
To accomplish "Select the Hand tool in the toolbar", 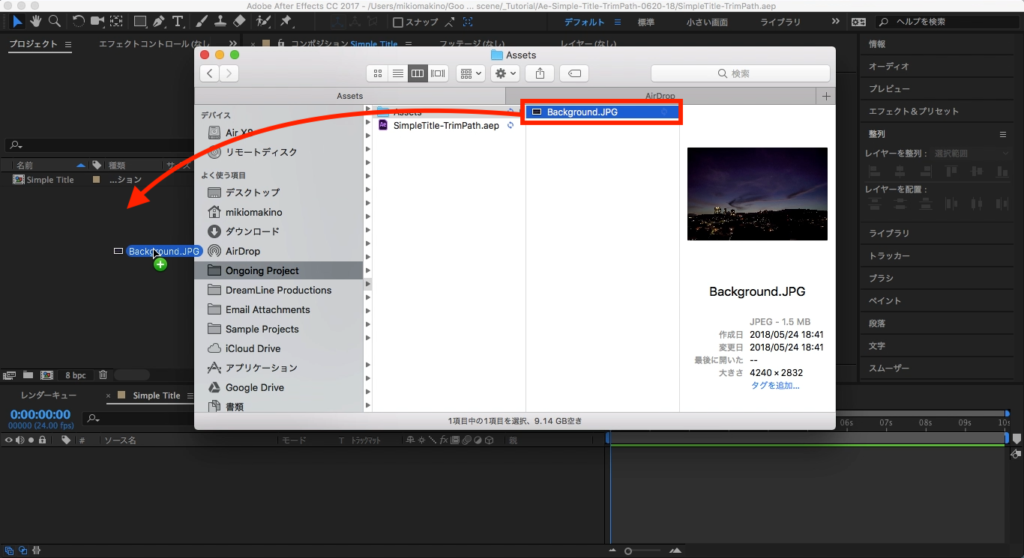I will [37, 21].
